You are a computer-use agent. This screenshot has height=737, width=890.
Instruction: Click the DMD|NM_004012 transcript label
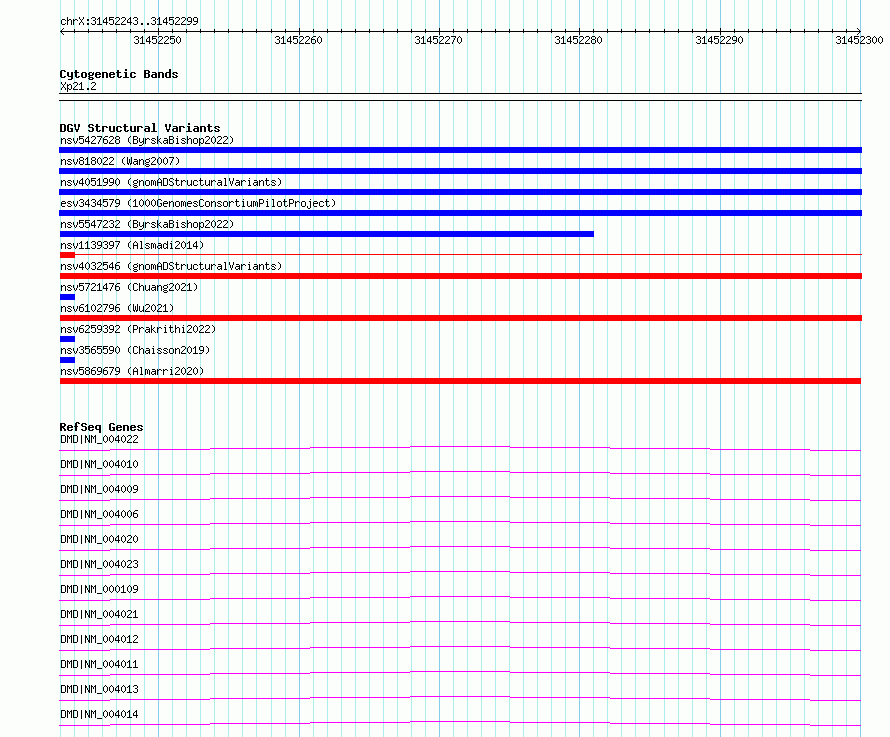pyautogui.click(x=99, y=639)
